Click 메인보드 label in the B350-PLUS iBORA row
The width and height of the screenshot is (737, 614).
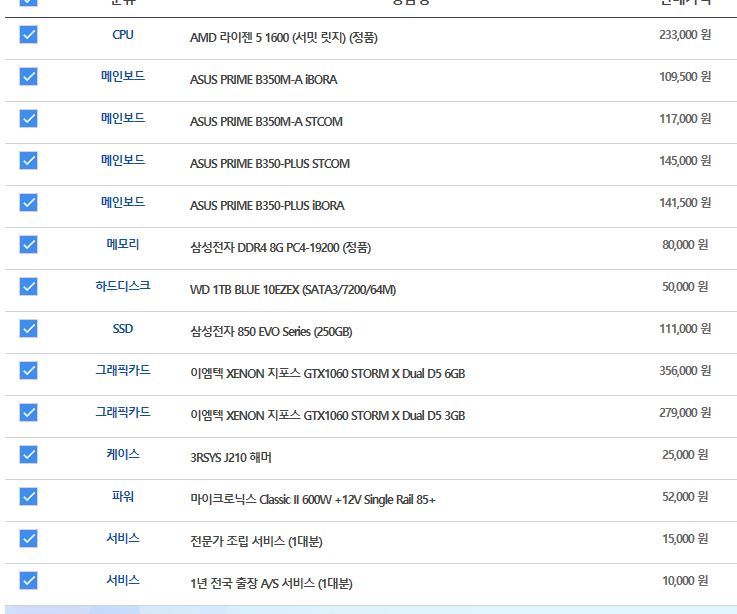coord(123,202)
